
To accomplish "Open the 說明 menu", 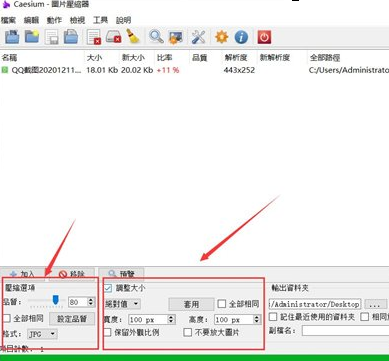I will [x=123, y=20].
